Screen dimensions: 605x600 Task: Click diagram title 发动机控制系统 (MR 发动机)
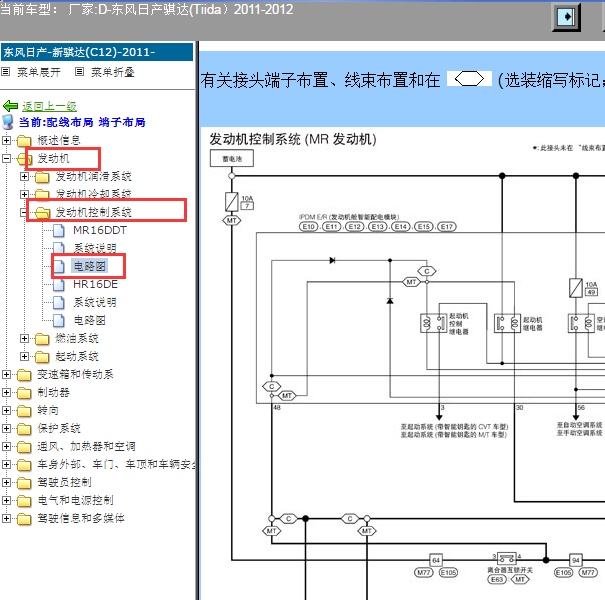(x=293, y=139)
